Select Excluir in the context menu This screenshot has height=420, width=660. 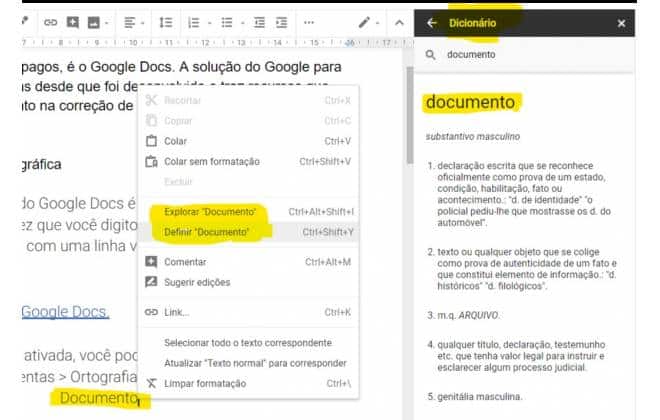tap(248, 181)
